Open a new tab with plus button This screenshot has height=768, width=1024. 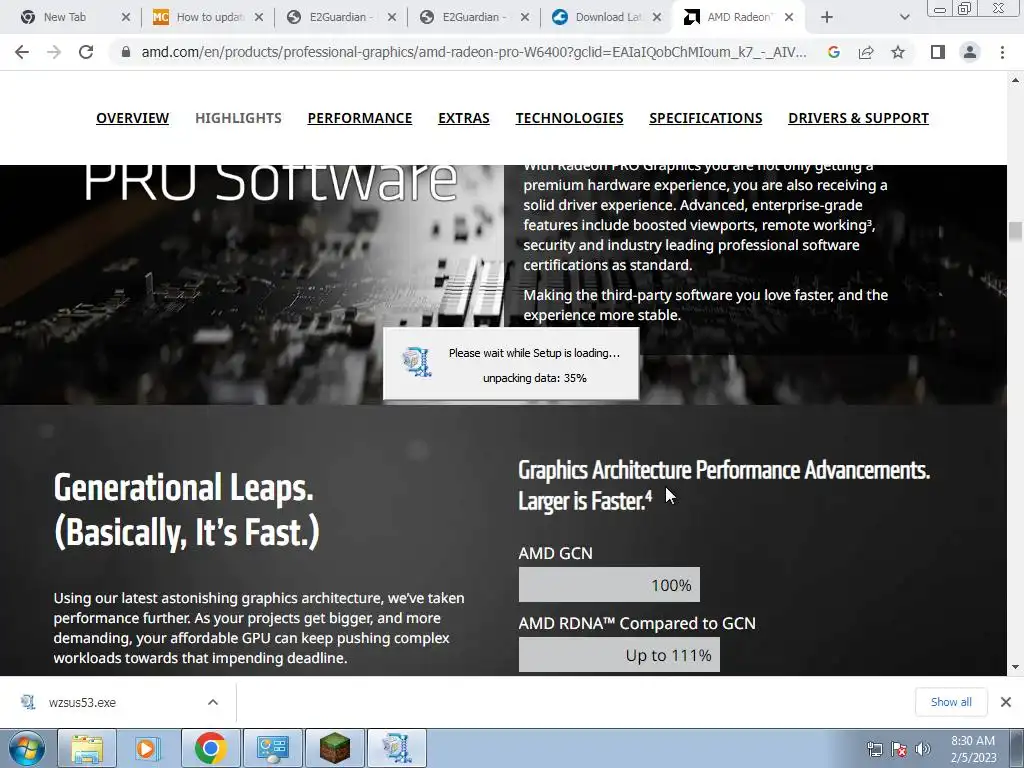[x=827, y=17]
